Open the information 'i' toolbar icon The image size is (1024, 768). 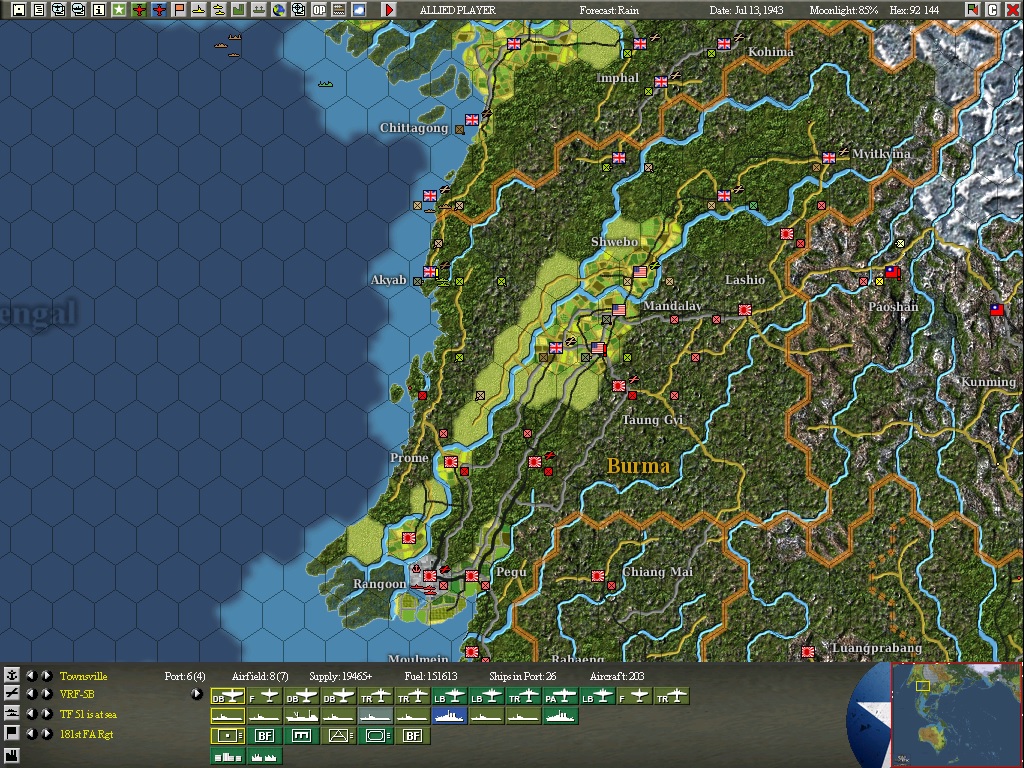coord(99,10)
